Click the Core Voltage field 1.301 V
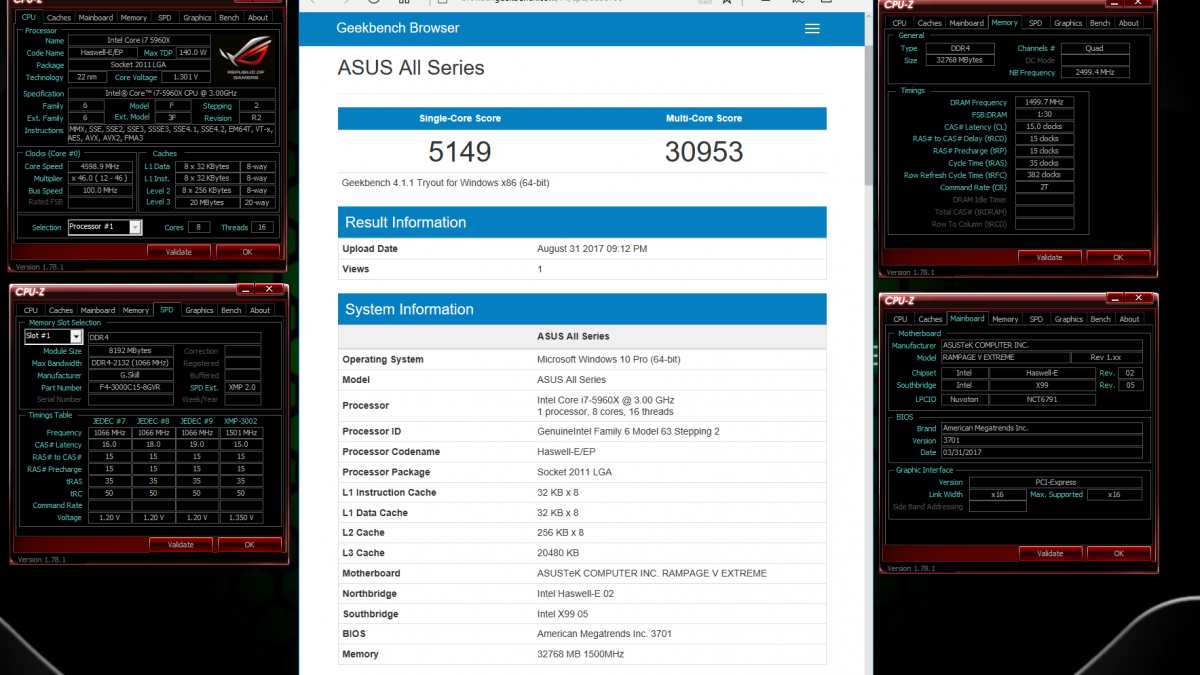This screenshot has height=675, width=1200. pyautogui.click(x=185, y=77)
